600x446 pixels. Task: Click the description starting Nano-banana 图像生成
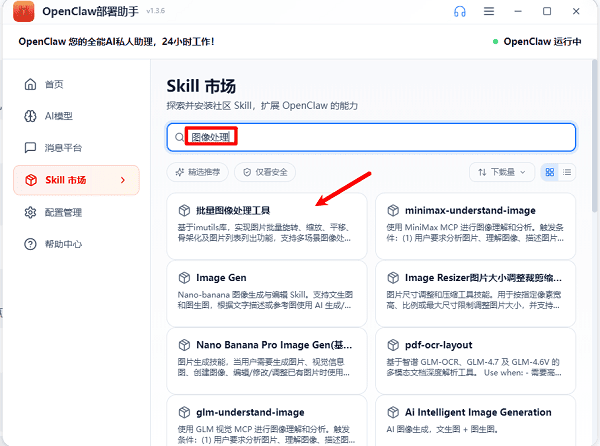tap(265, 300)
